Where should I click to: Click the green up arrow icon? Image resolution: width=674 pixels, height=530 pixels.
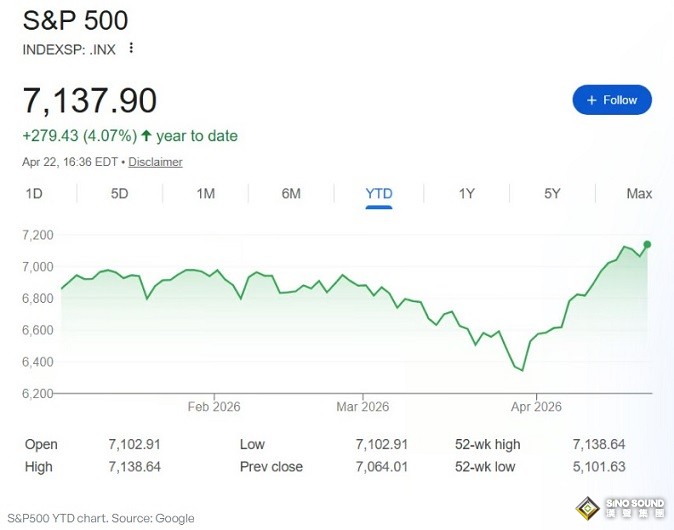[x=147, y=136]
